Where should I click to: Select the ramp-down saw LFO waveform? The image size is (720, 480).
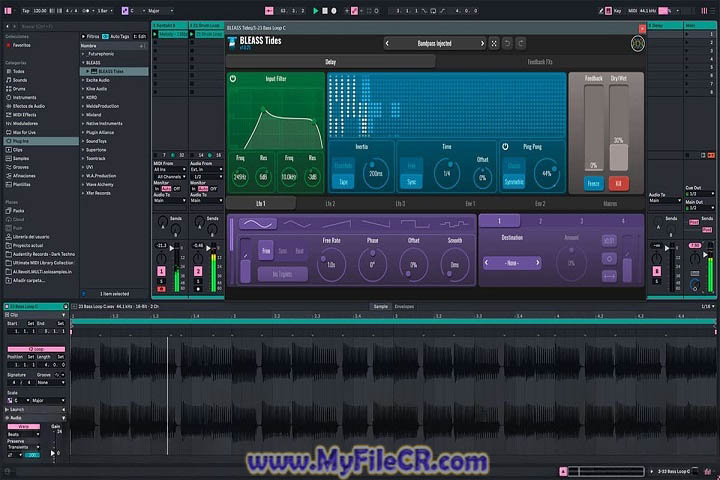click(x=376, y=224)
